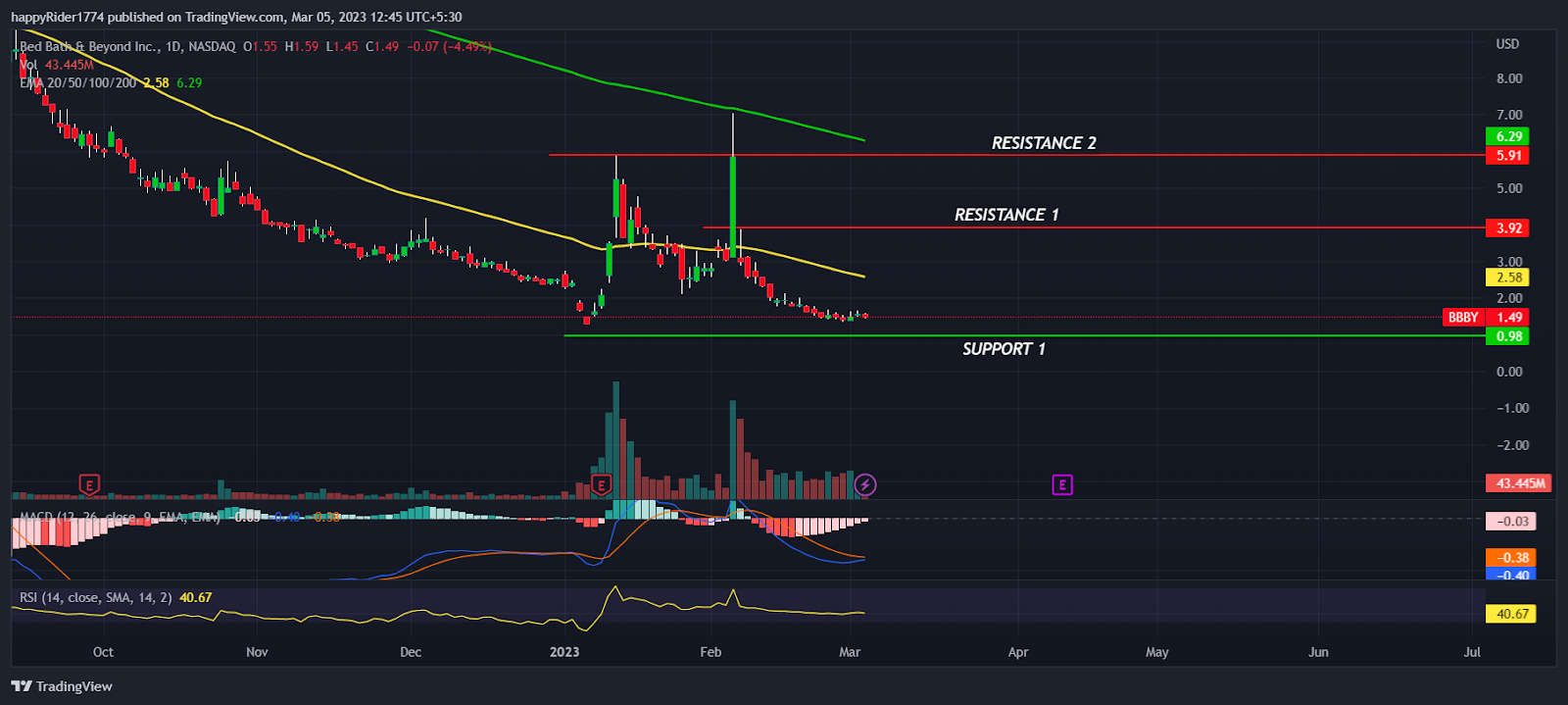Image resolution: width=1568 pixels, height=705 pixels.
Task: Select the tall green February spike candle
Action: [732, 206]
